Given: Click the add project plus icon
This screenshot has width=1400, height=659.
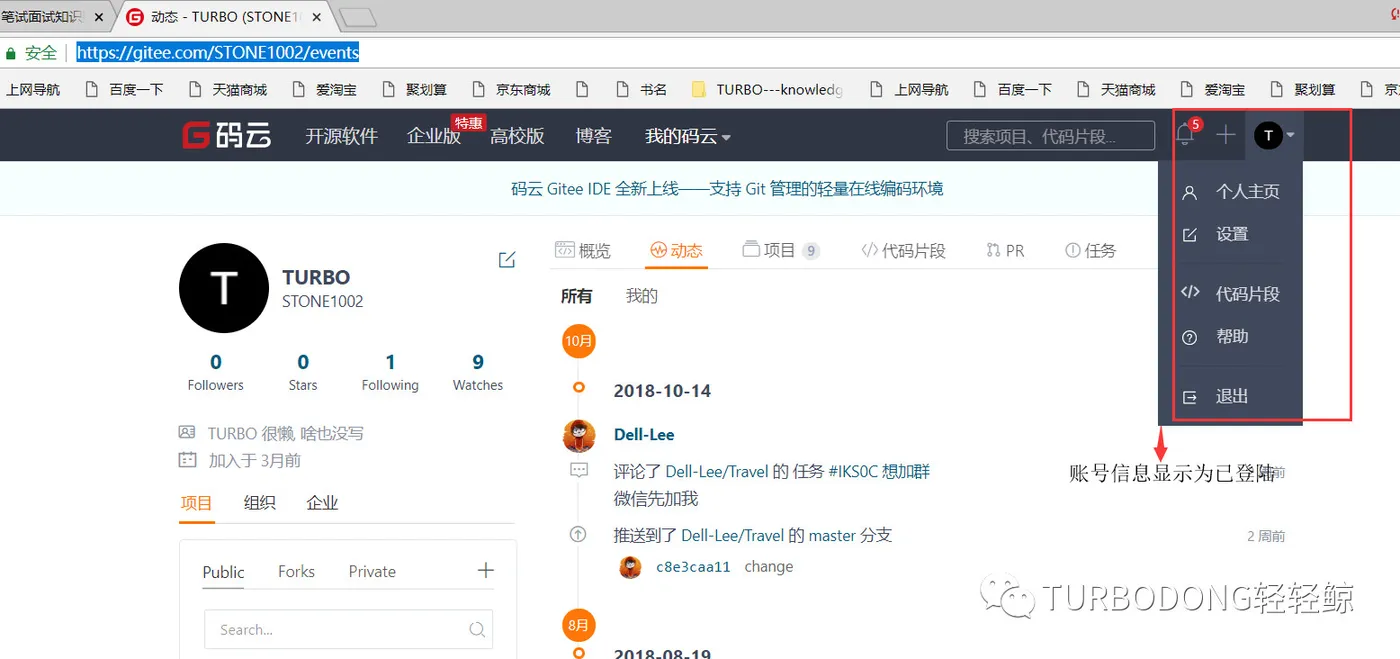Looking at the screenshot, I should tap(486, 570).
